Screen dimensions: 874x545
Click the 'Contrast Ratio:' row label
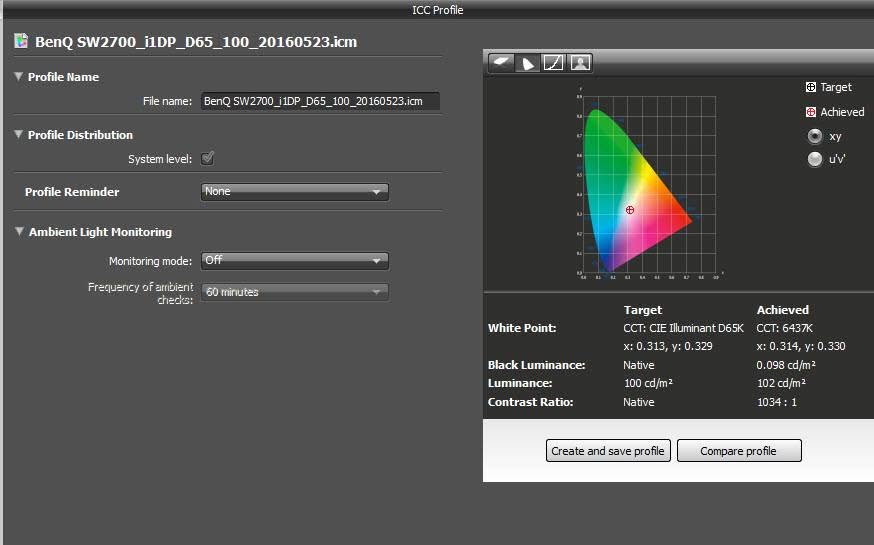pos(530,402)
